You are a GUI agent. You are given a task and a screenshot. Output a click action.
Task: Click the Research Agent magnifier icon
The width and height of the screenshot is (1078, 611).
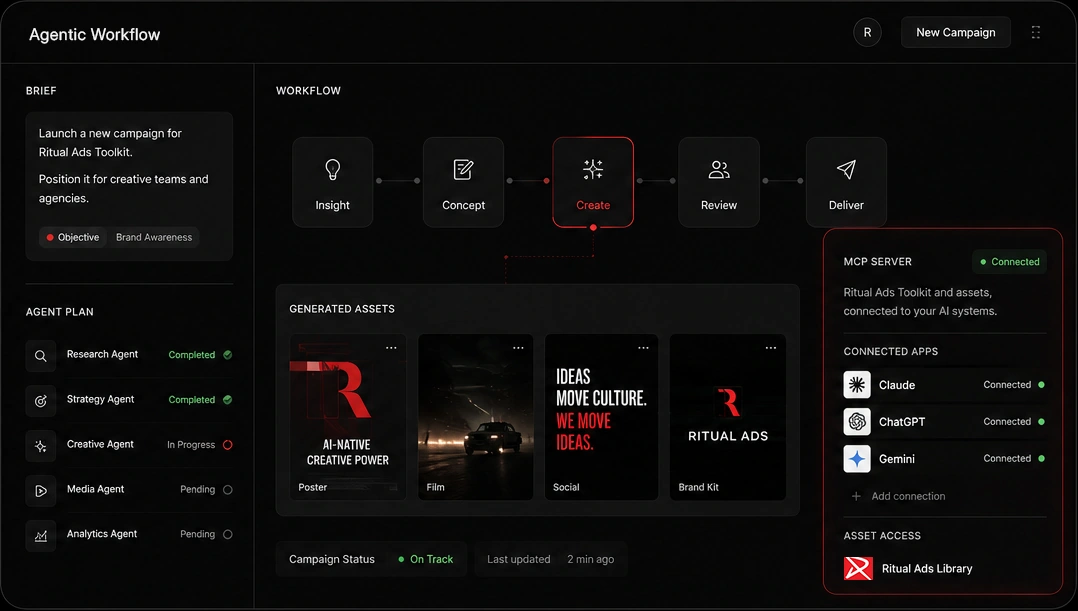[41, 356]
